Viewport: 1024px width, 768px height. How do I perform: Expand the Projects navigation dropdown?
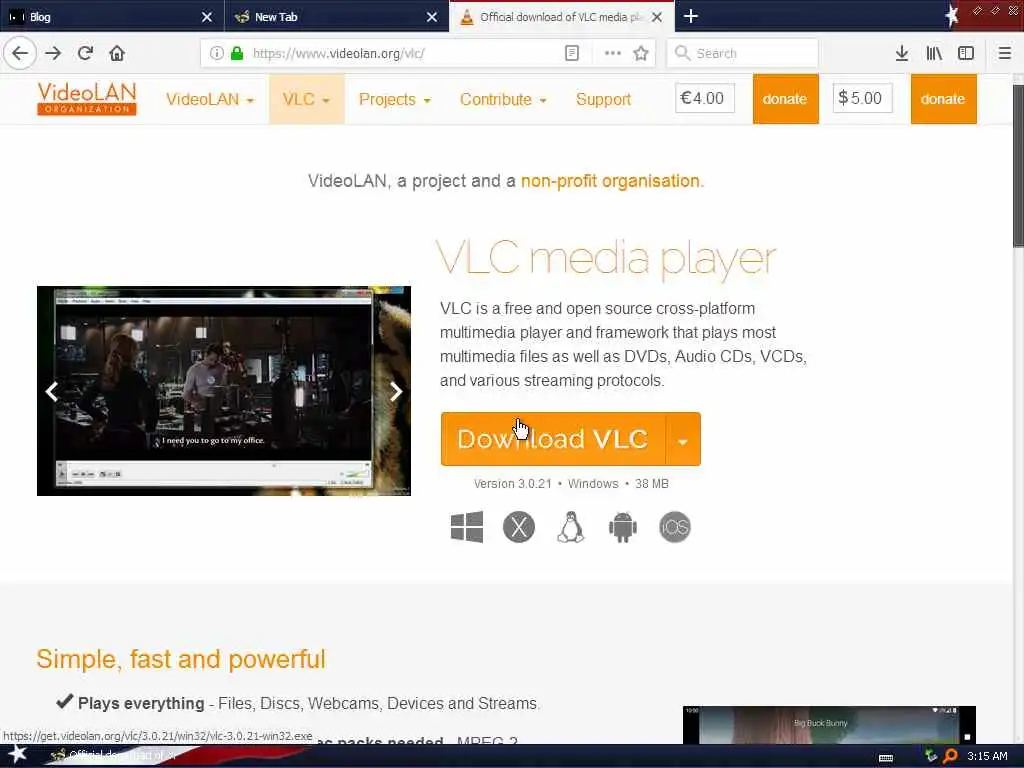(x=394, y=99)
